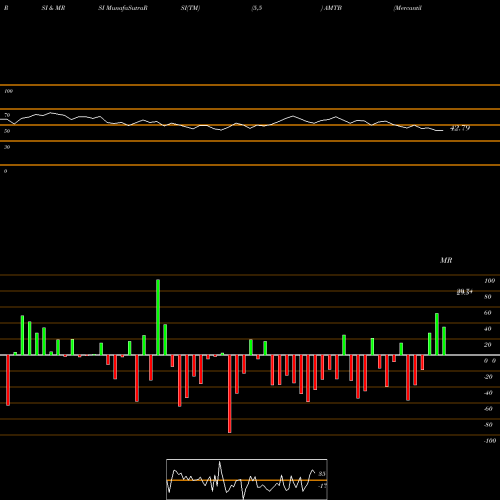Image resolution: width=500 pixels, height=500 pixels.
Task: Click the 'MR' panel title
Action: click(x=446, y=260)
